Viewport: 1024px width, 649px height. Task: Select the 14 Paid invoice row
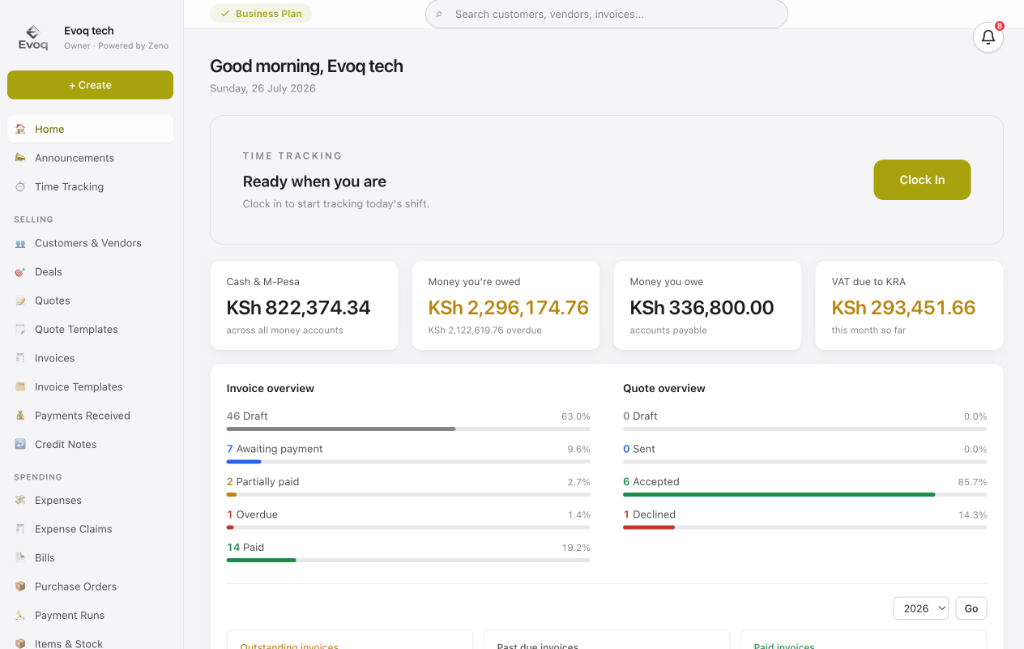tap(408, 552)
